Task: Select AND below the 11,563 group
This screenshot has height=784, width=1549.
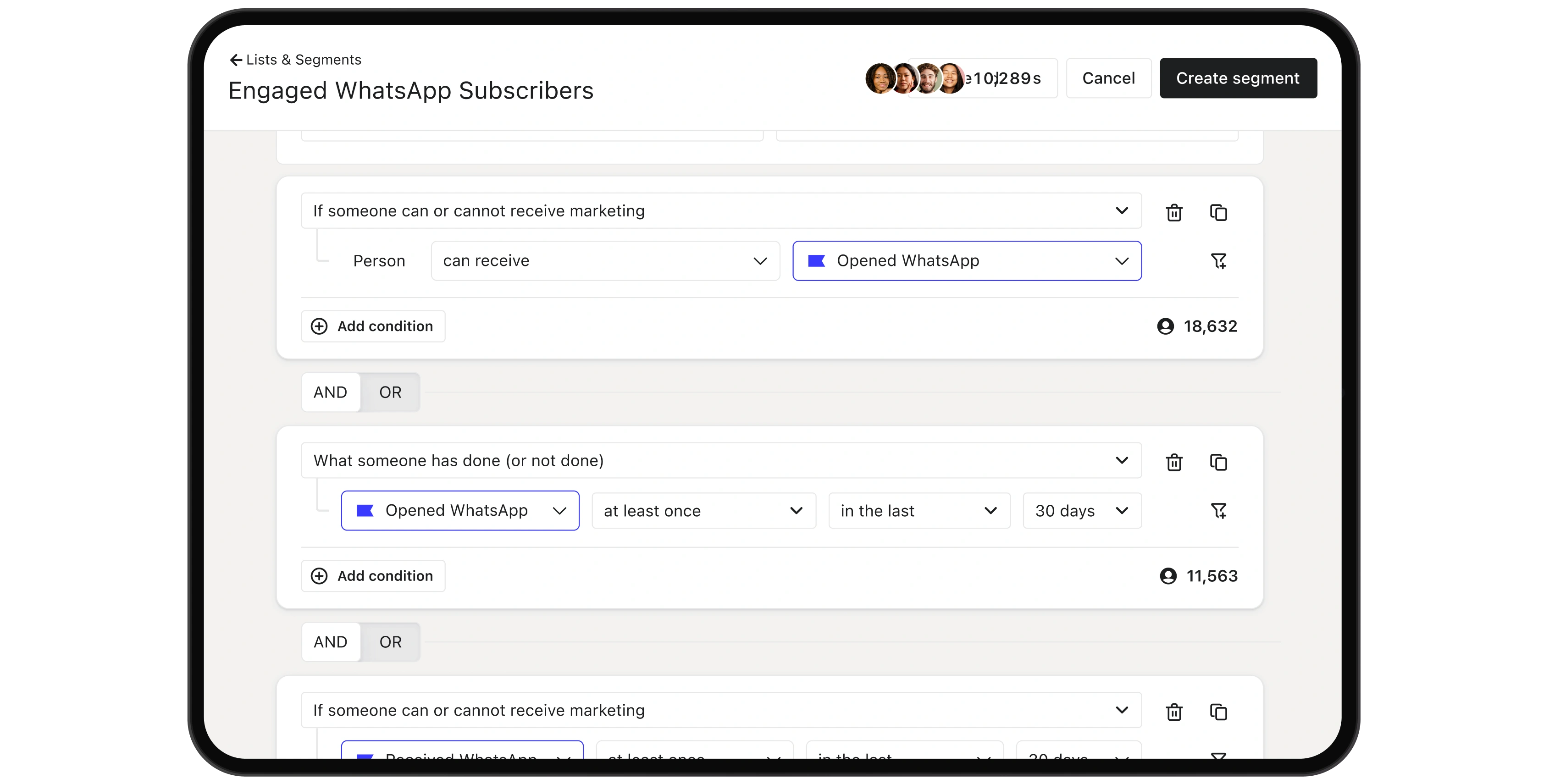Action: coord(330,642)
